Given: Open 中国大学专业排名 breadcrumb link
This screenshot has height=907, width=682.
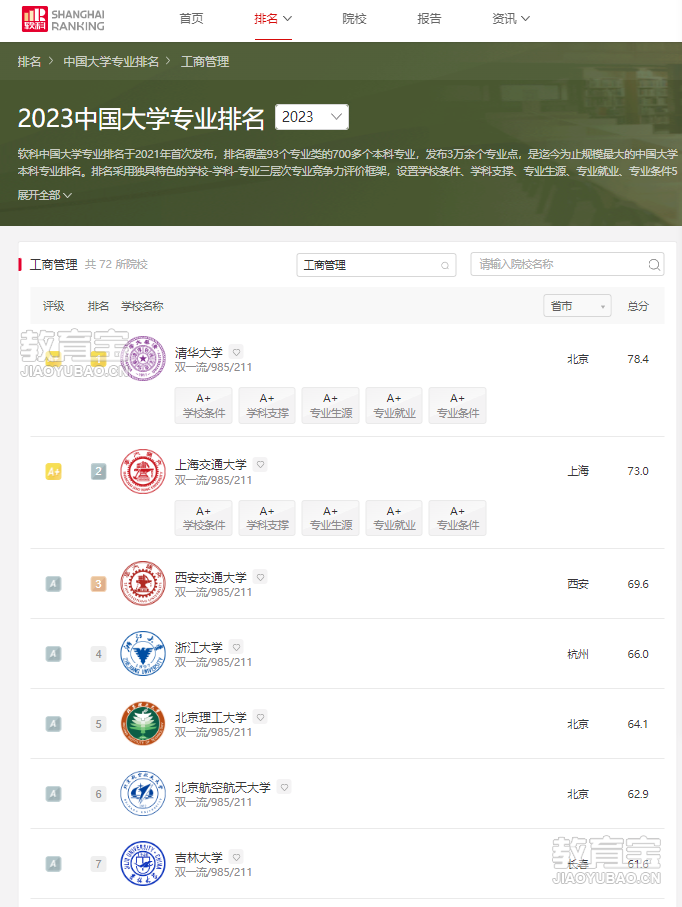Looking at the screenshot, I should (x=110, y=61).
